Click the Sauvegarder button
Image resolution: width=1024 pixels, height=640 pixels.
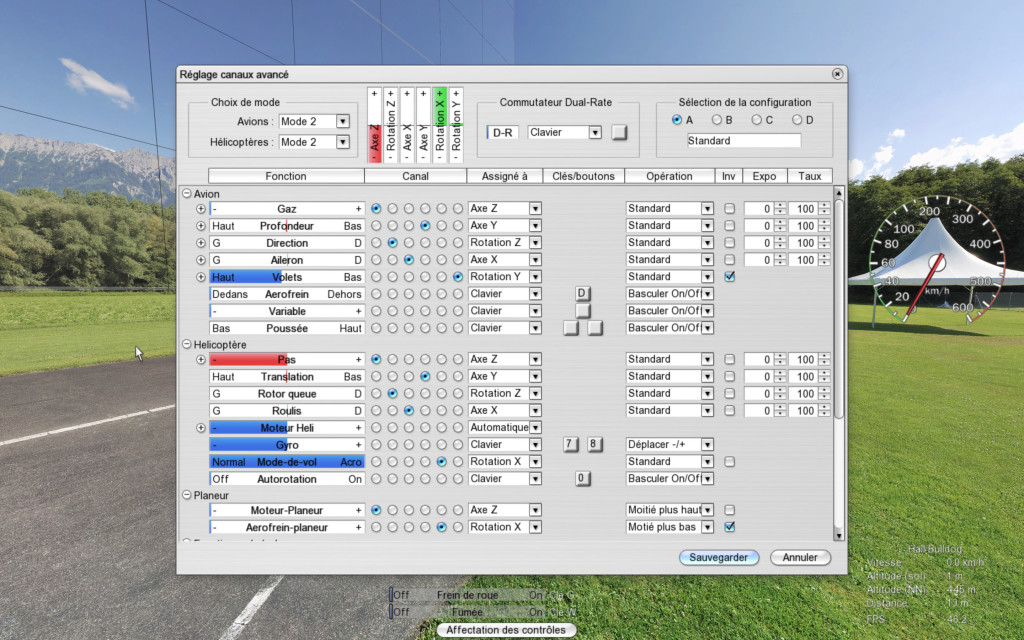pyautogui.click(x=718, y=557)
